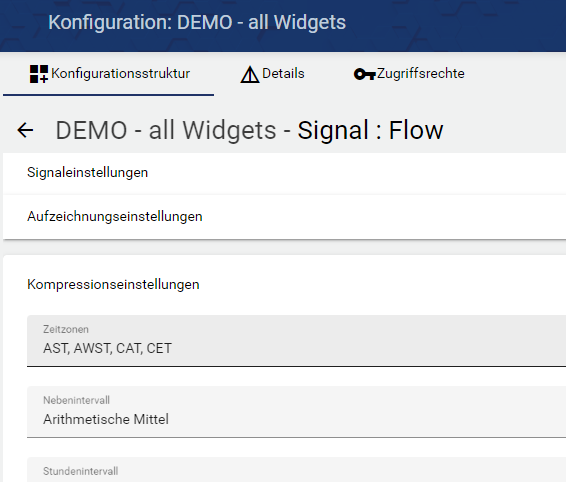Click the Konfiguration: DEMO - all Widgets title
The height and width of the screenshot is (482, 566).
pyautogui.click(x=197, y=22)
